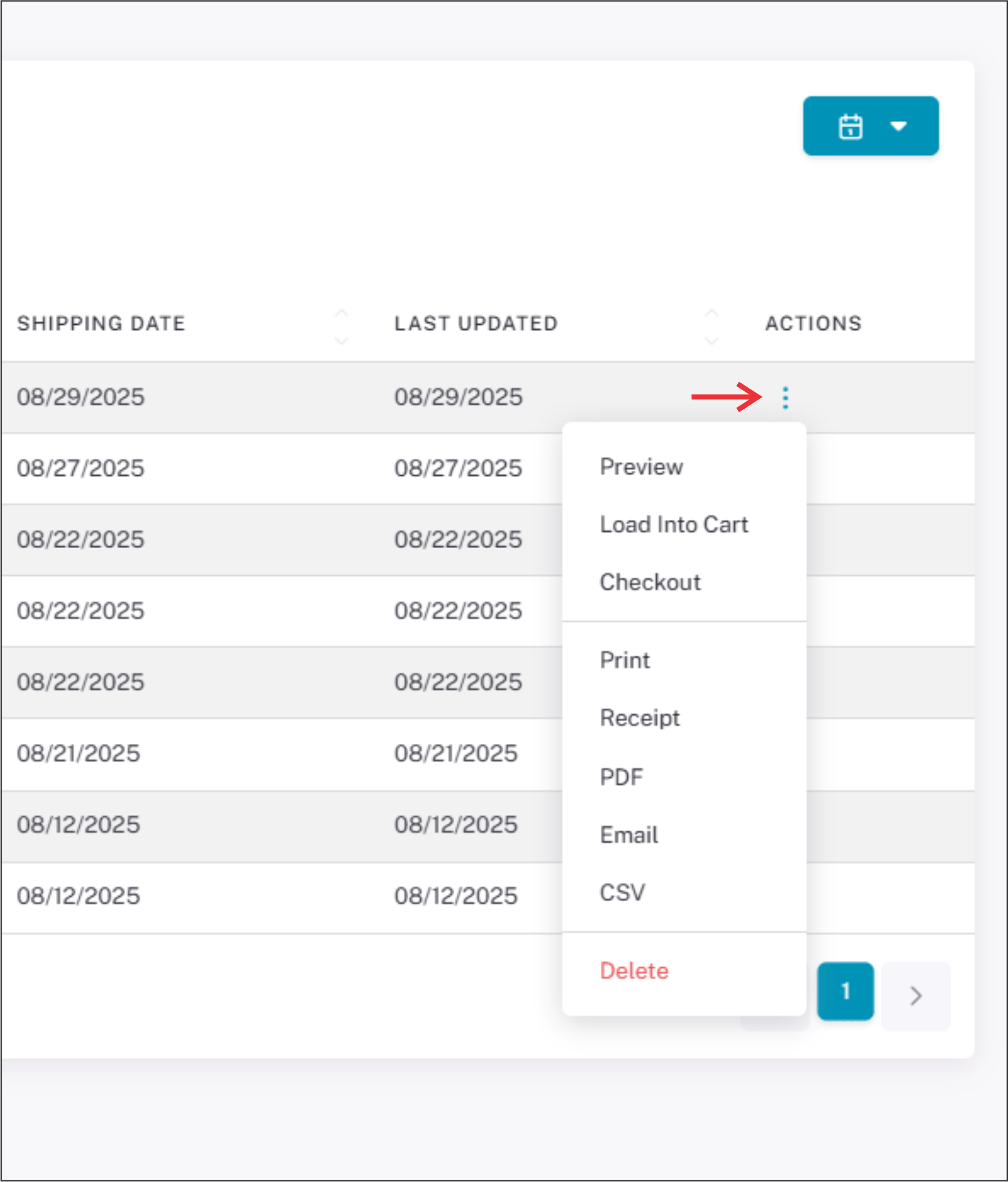
Task: Expand the date filter dropdown caret
Action: (898, 126)
